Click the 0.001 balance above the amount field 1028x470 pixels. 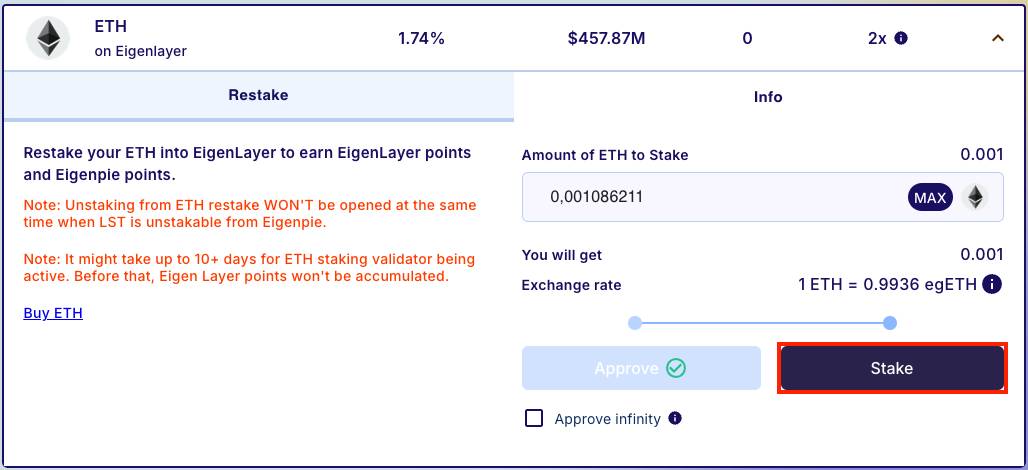pos(981,155)
